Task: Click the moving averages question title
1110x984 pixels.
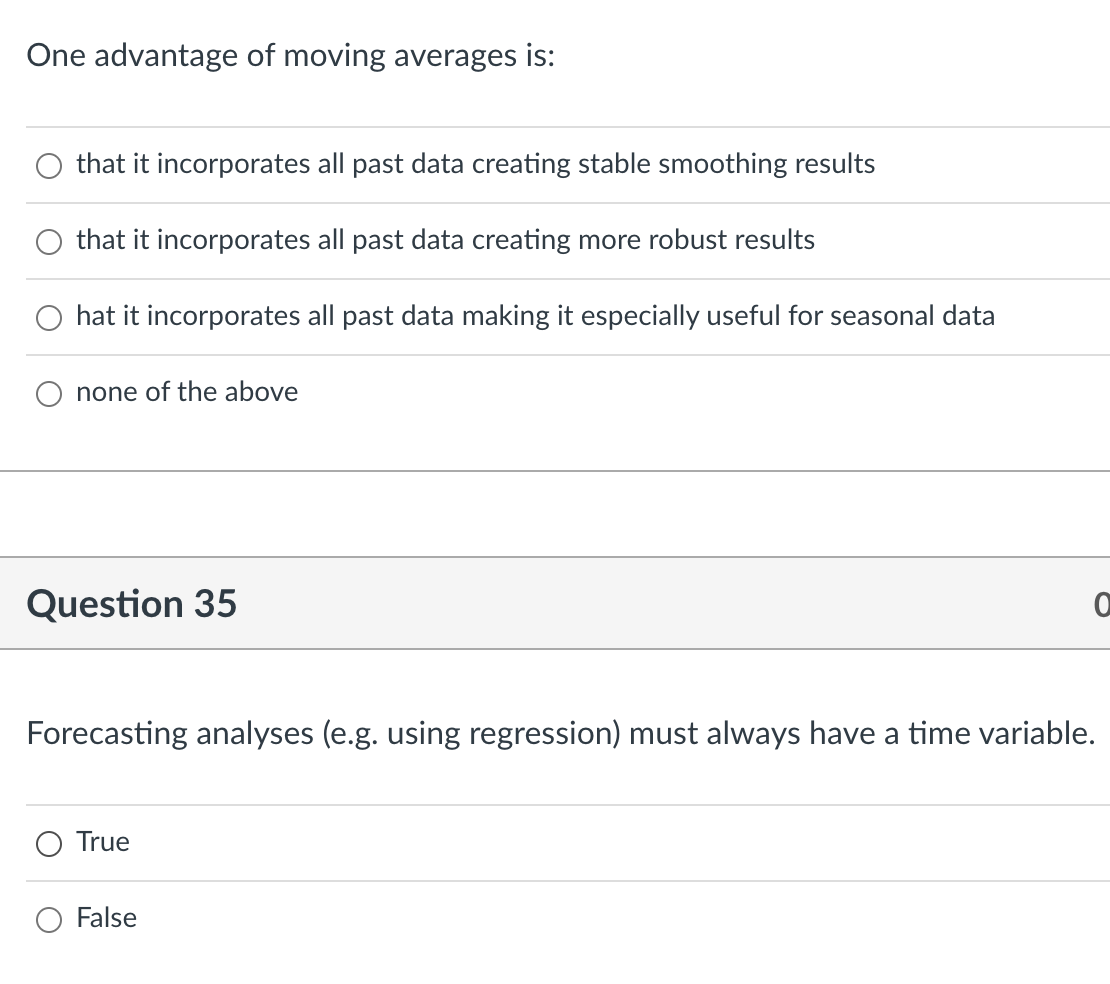Action: coord(290,55)
